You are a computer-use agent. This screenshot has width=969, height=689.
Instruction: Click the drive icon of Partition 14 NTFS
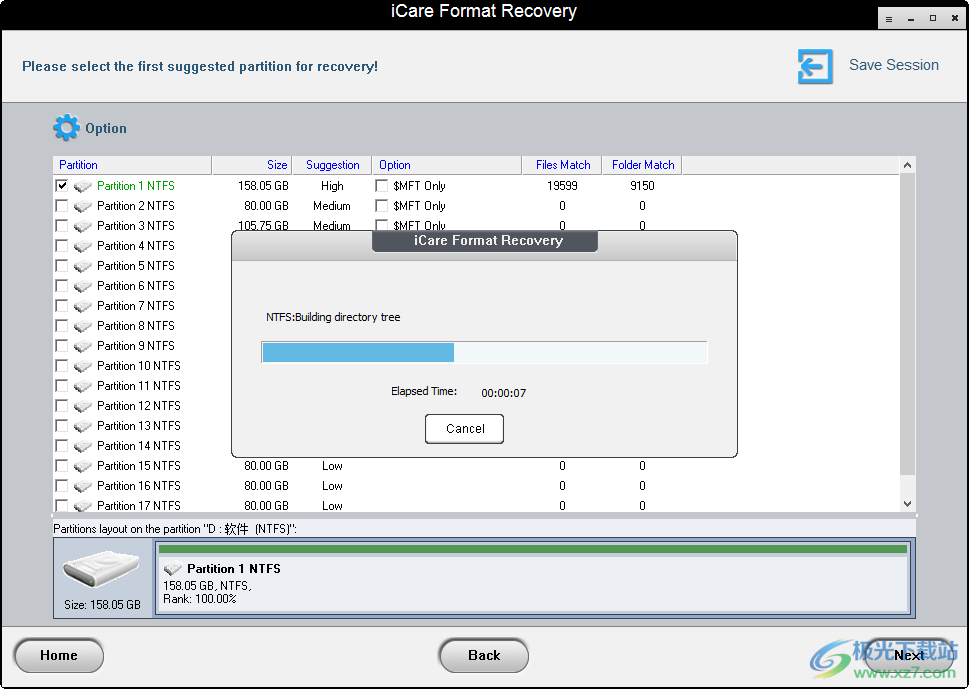[83, 446]
